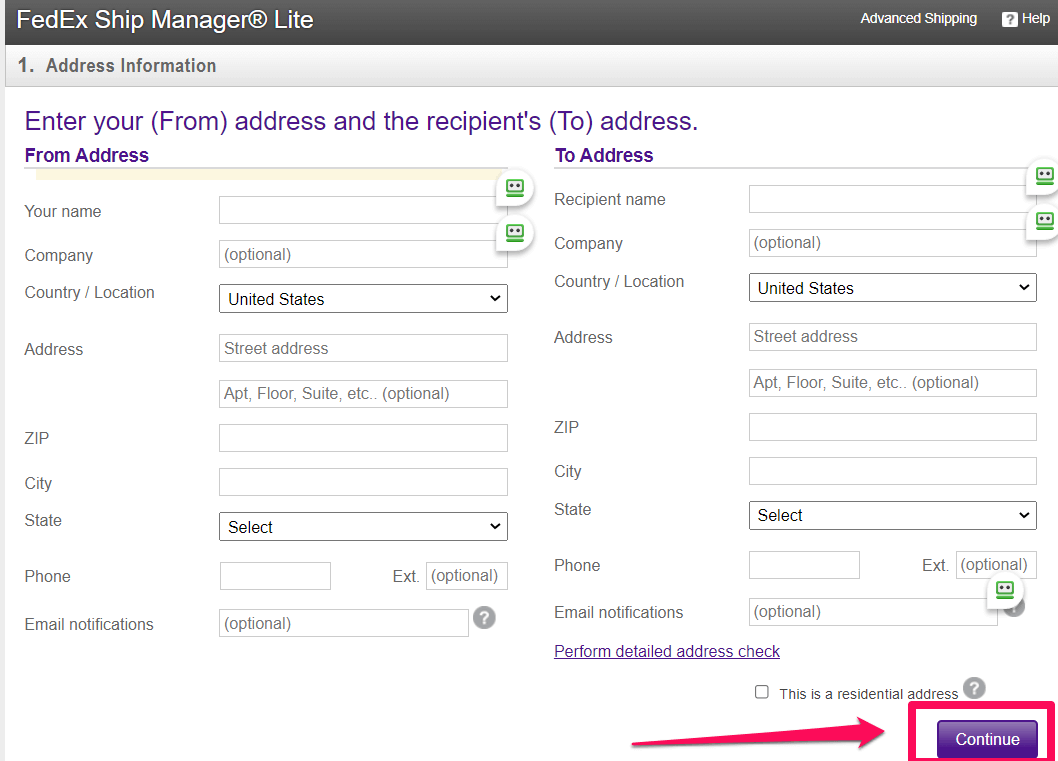
Task: Expand the From State select dropdown
Action: tap(363, 527)
